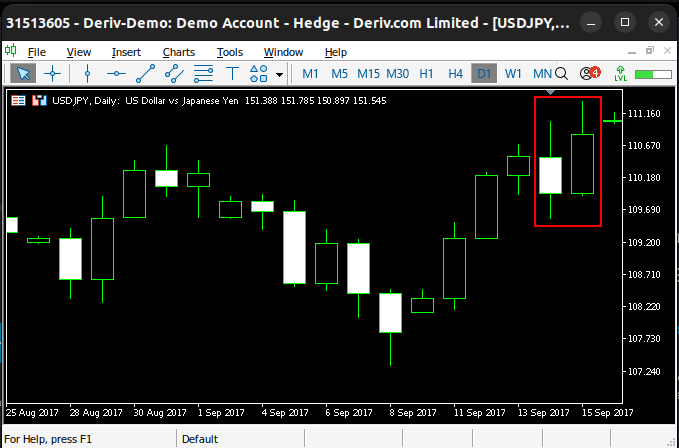Switch chart to H4 timeframe
Screen dimensions: 679x448
456,74
